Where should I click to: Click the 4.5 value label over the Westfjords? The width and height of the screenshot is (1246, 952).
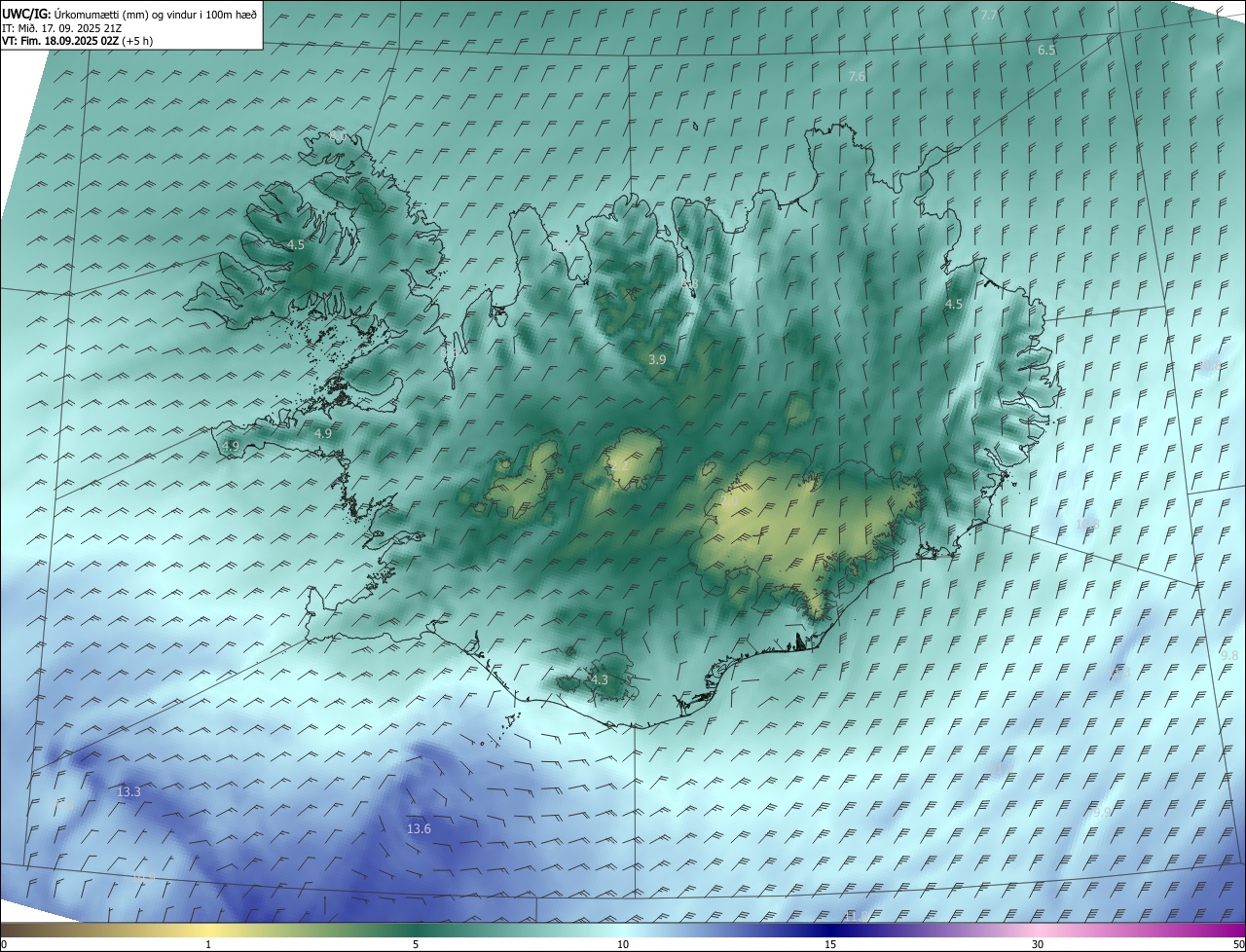click(295, 245)
